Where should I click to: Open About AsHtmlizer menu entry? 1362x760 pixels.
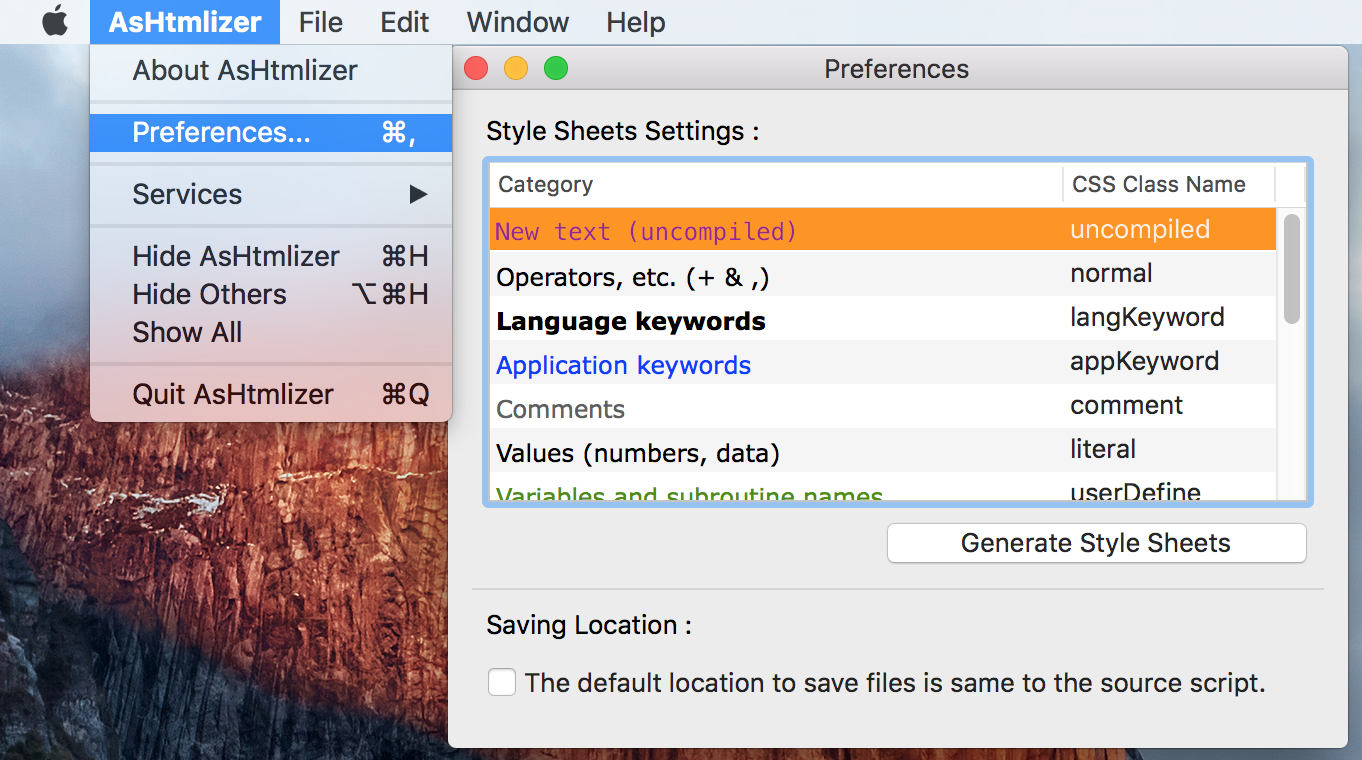click(245, 71)
